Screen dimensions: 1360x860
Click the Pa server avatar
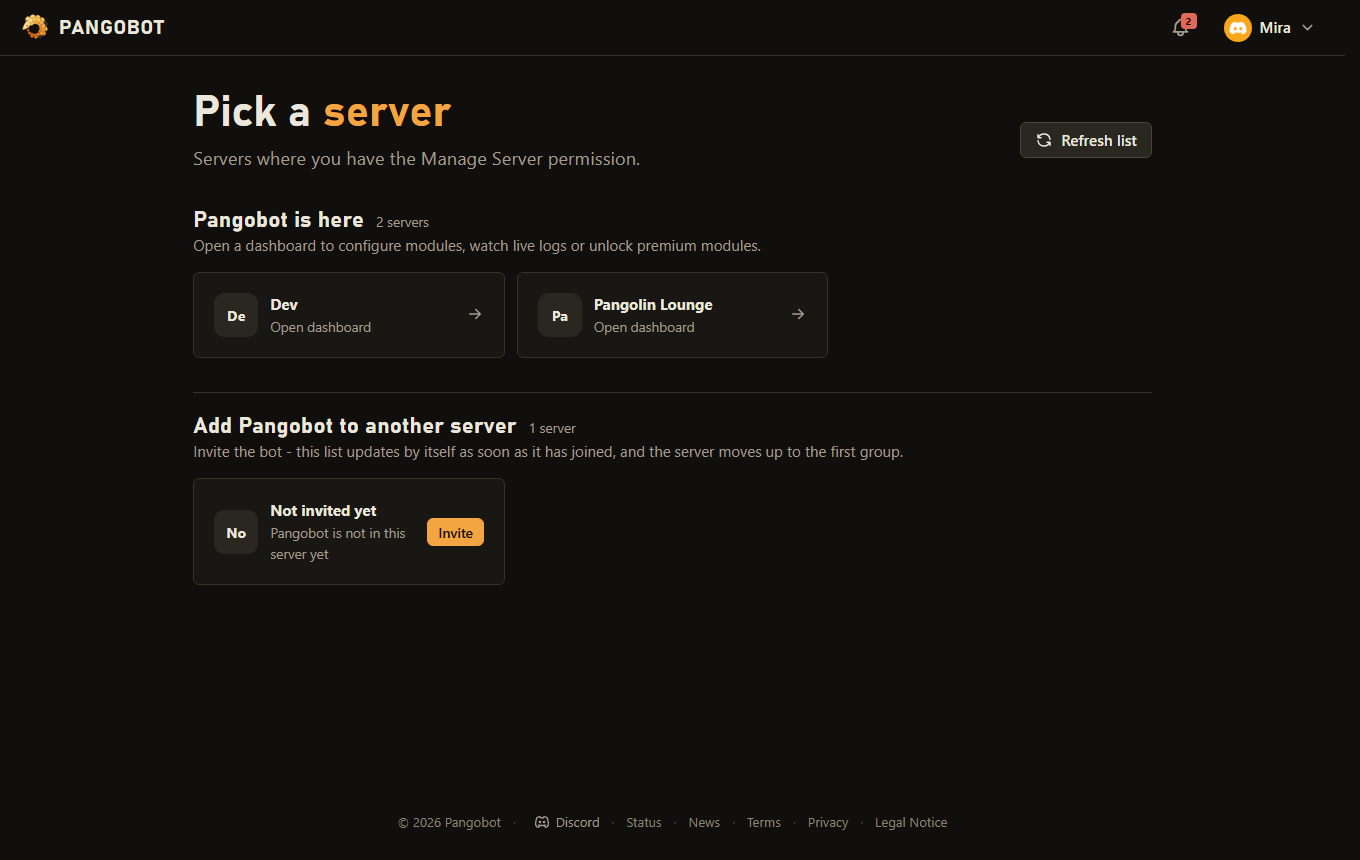click(560, 315)
